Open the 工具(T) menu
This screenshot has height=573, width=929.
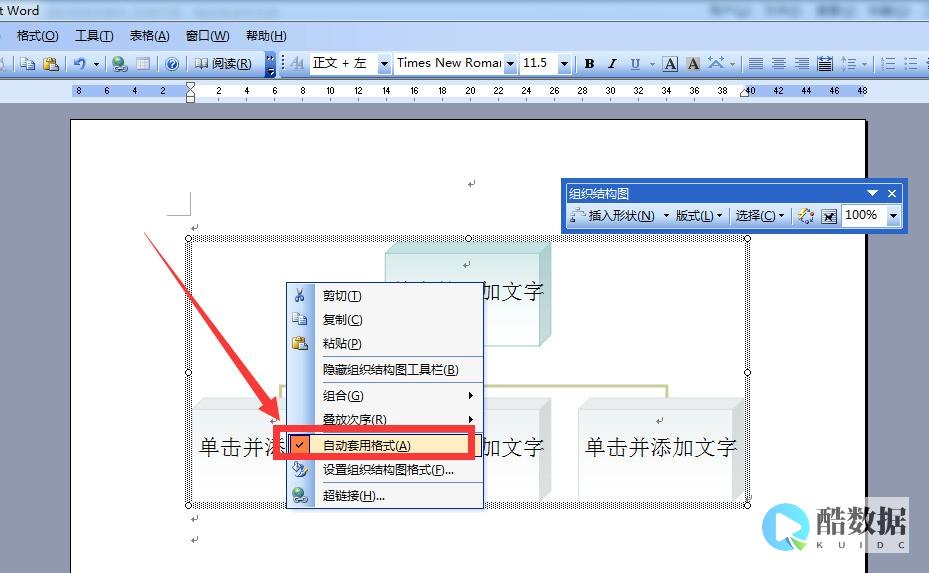point(94,36)
